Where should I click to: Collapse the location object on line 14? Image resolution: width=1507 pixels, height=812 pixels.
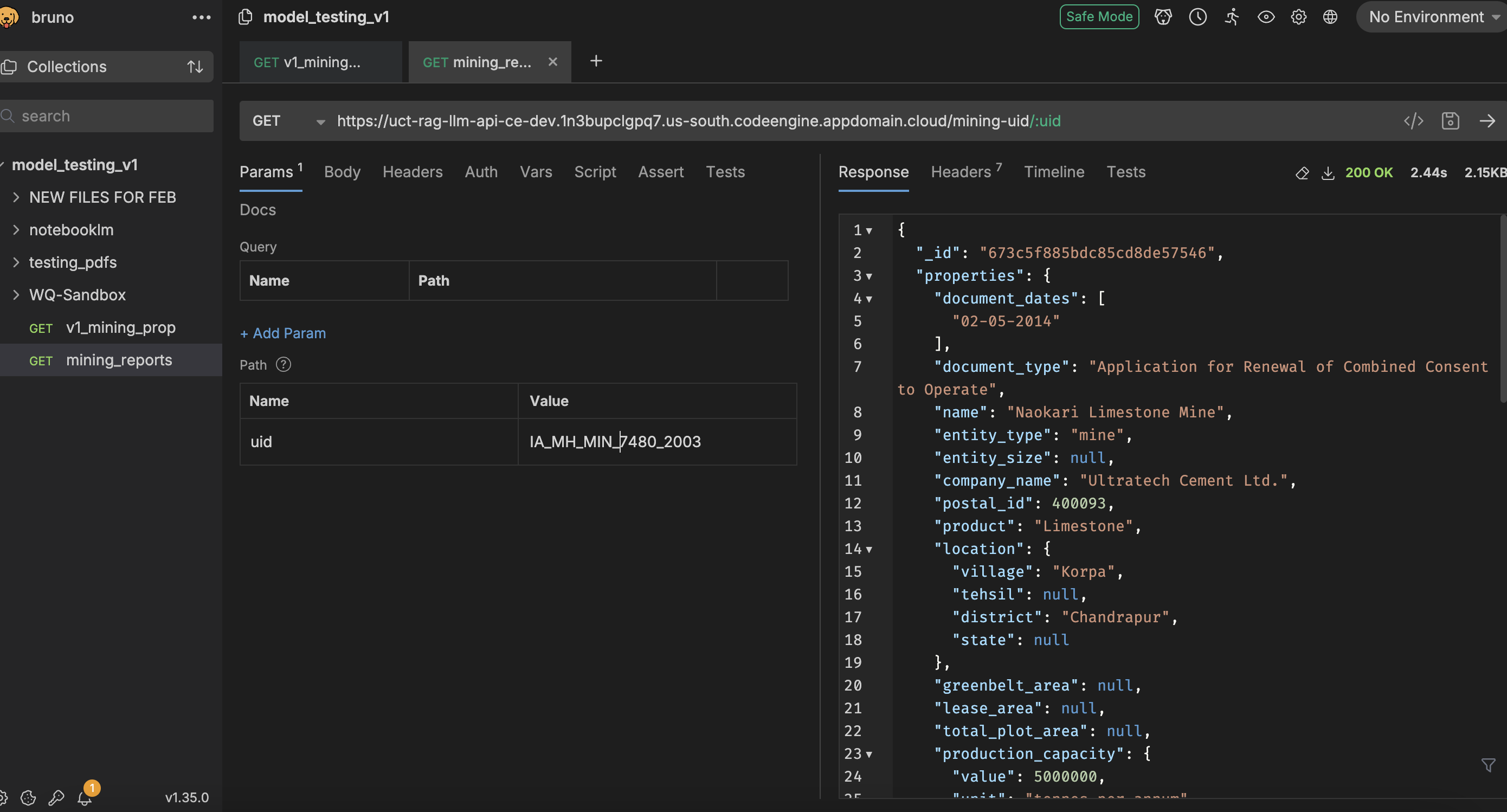[x=869, y=549]
